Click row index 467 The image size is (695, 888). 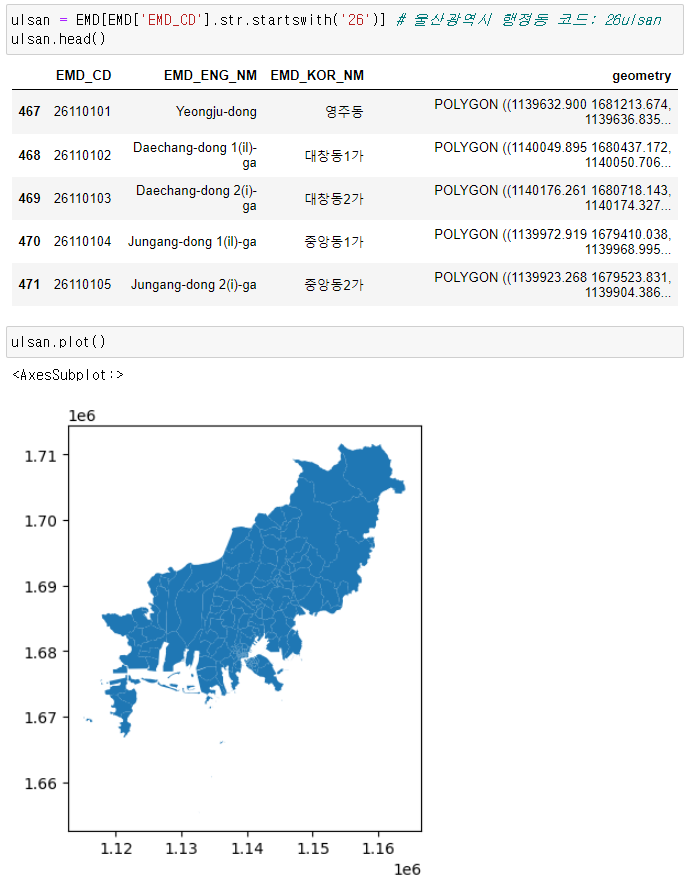(29, 112)
